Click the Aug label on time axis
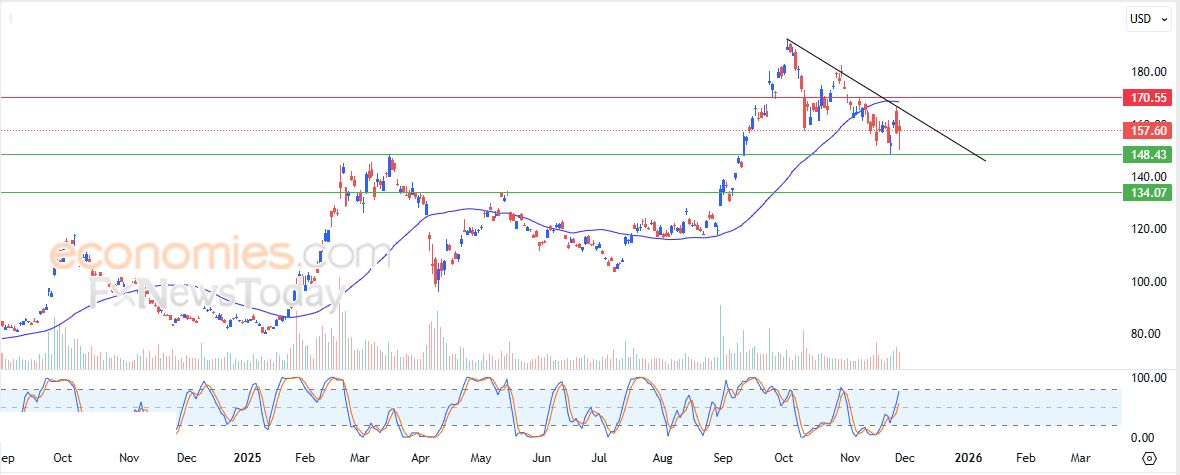 [662, 458]
